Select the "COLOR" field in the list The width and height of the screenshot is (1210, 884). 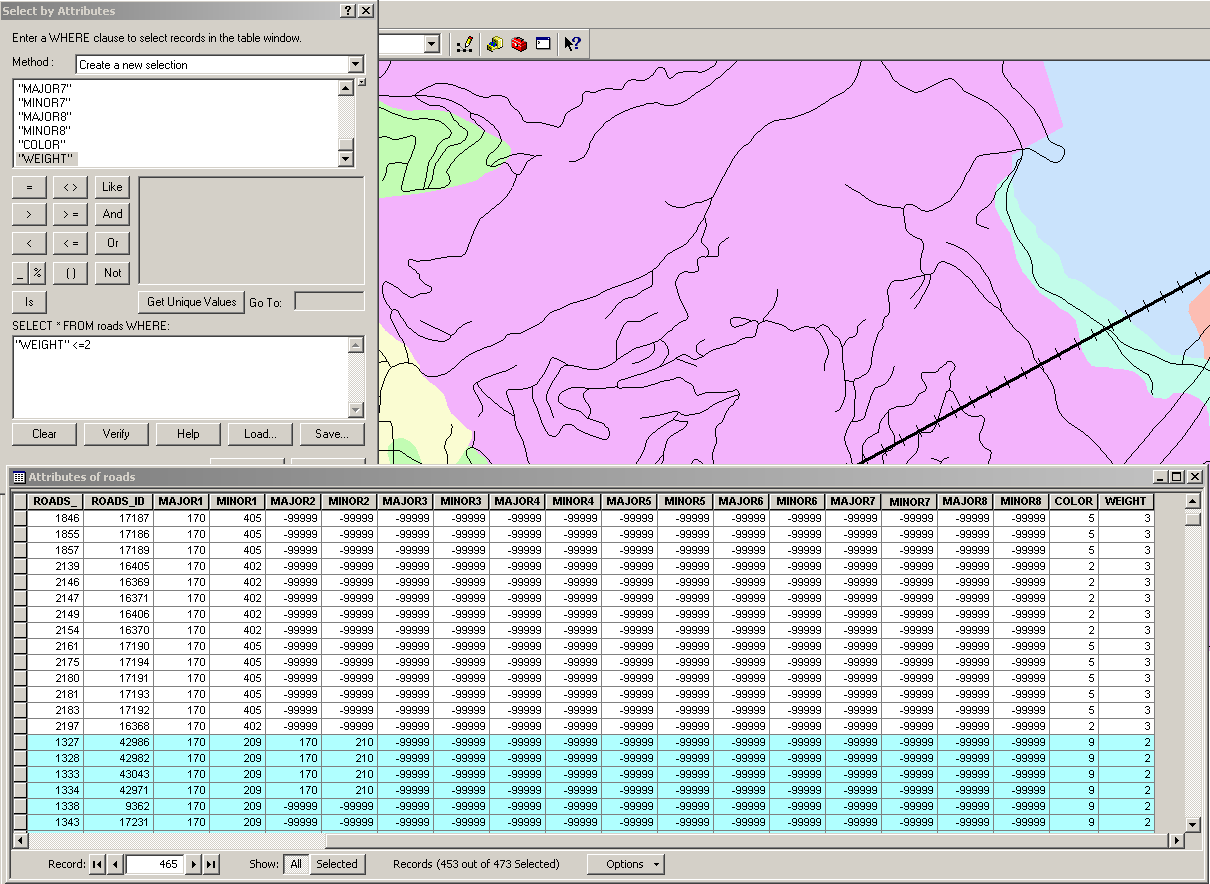pos(43,145)
